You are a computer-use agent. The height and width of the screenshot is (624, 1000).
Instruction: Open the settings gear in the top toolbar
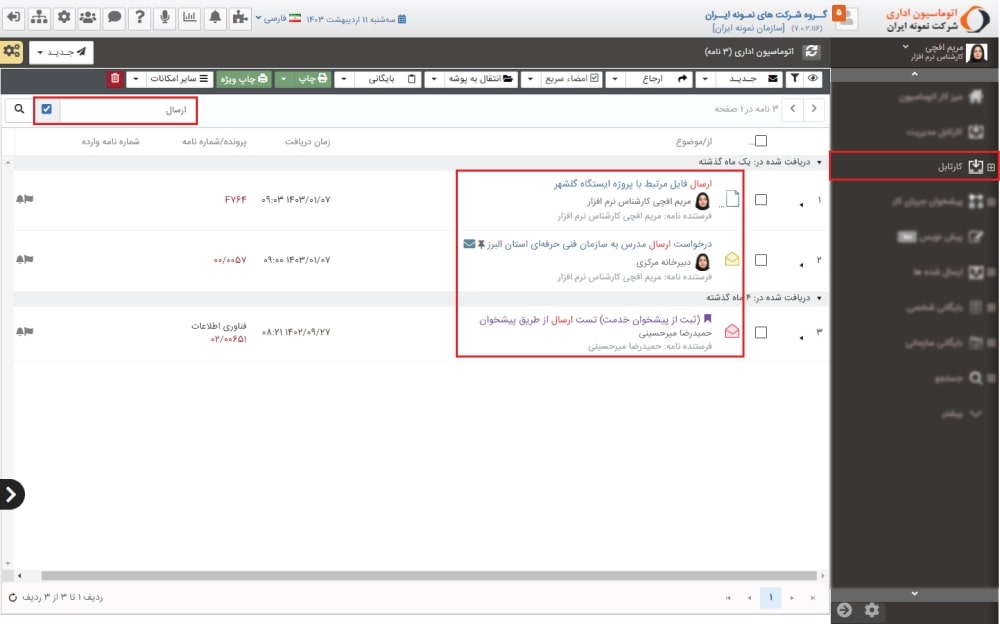[x=62, y=17]
